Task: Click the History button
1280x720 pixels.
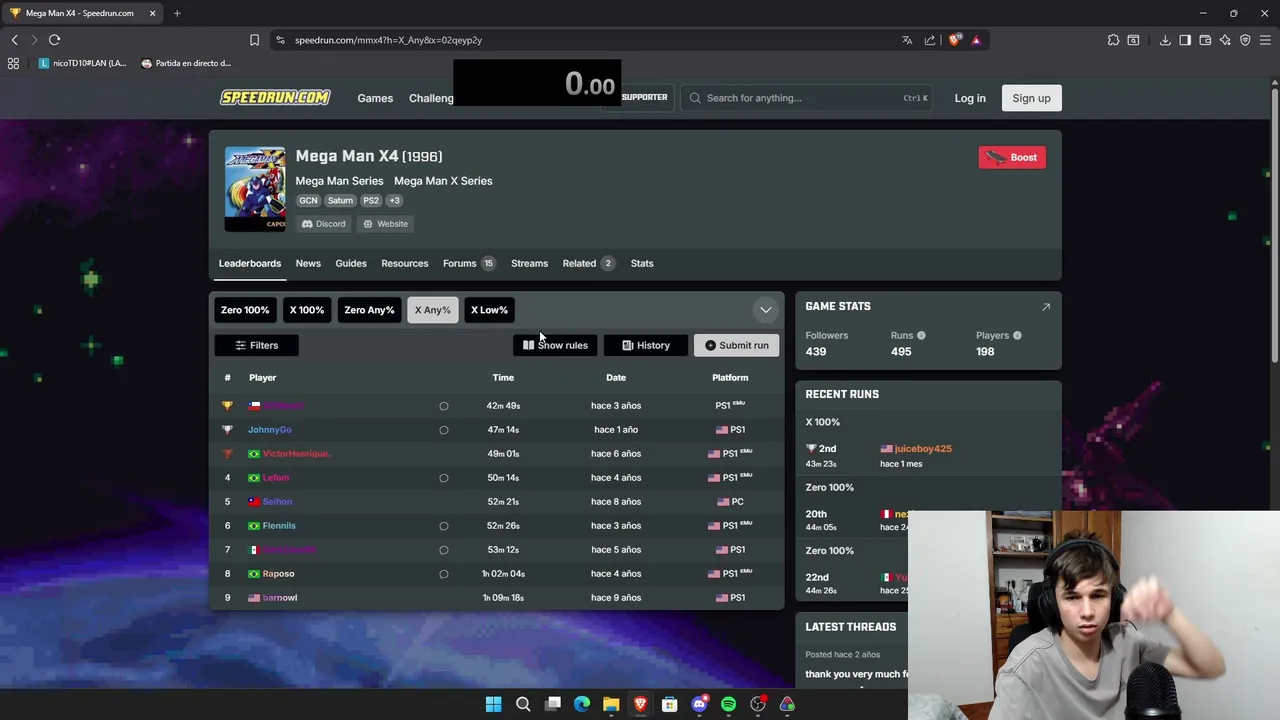Action: click(646, 345)
